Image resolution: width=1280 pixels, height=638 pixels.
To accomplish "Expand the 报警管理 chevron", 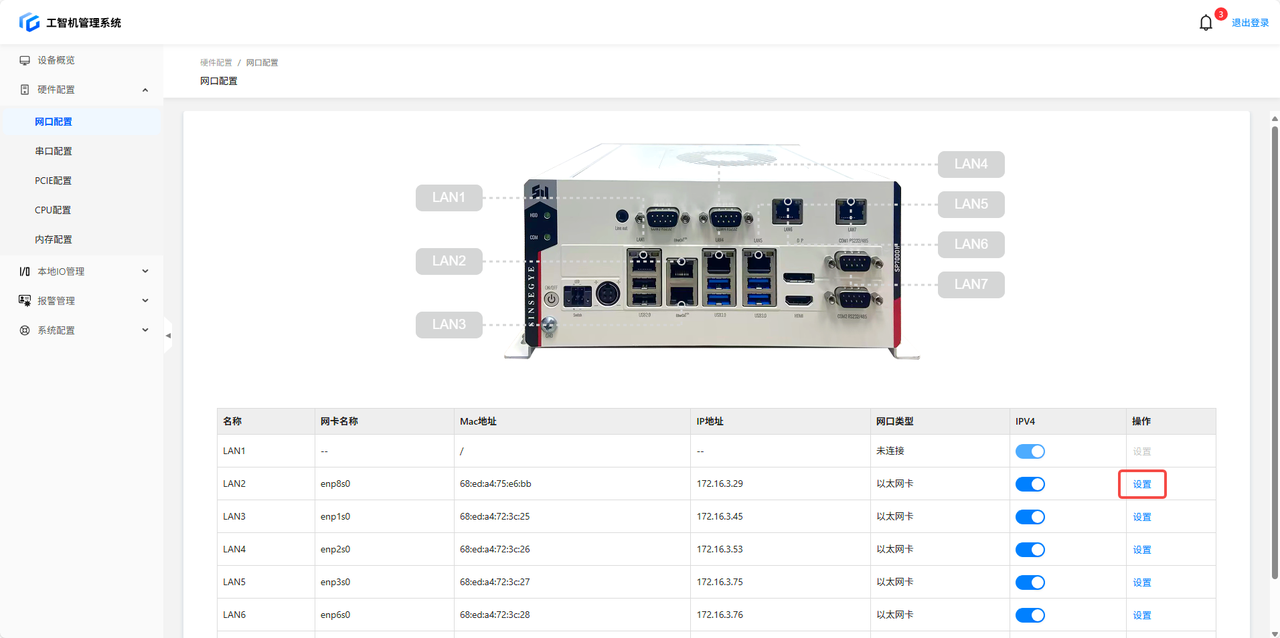I will click(x=145, y=301).
